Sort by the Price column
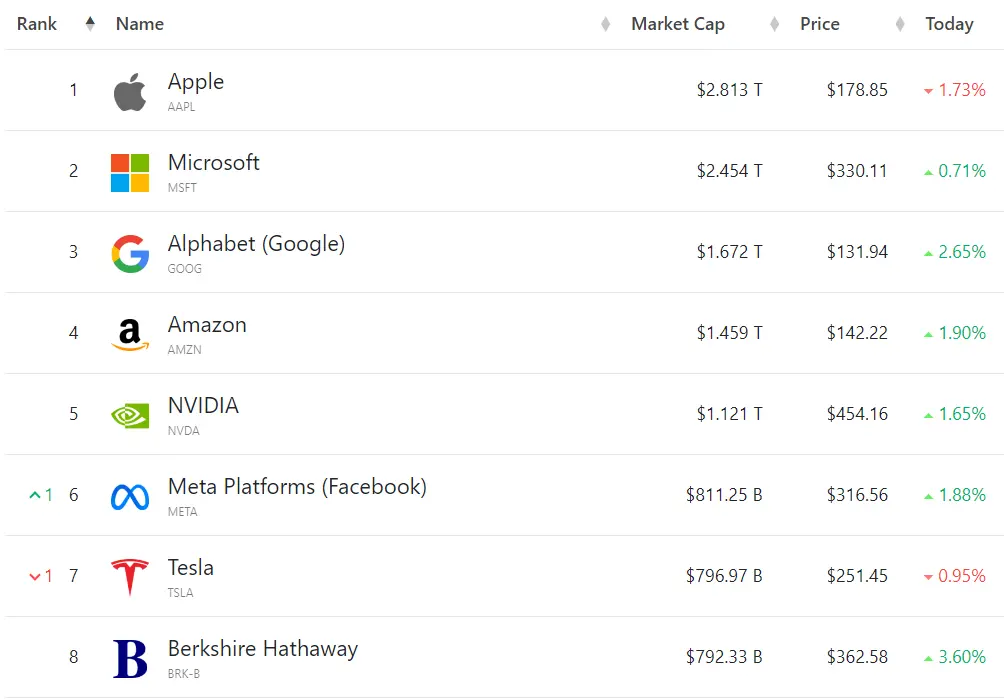Image resolution: width=1004 pixels, height=699 pixels. (x=820, y=24)
